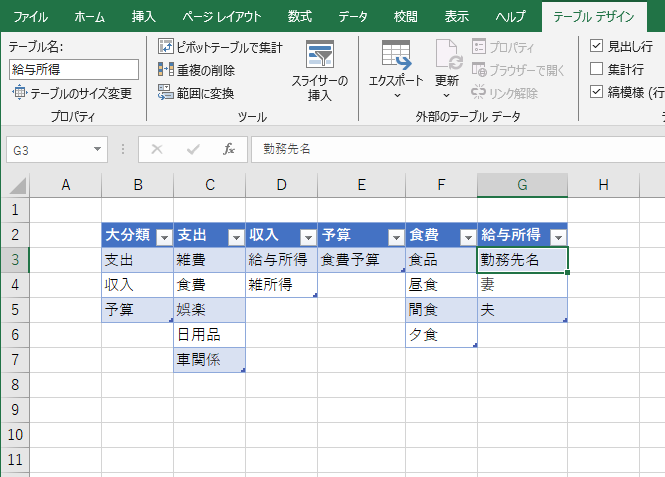Click テーブルのサイズ変更 icon
Screen dimensions: 665x477
pyautogui.click(x=20, y=92)
